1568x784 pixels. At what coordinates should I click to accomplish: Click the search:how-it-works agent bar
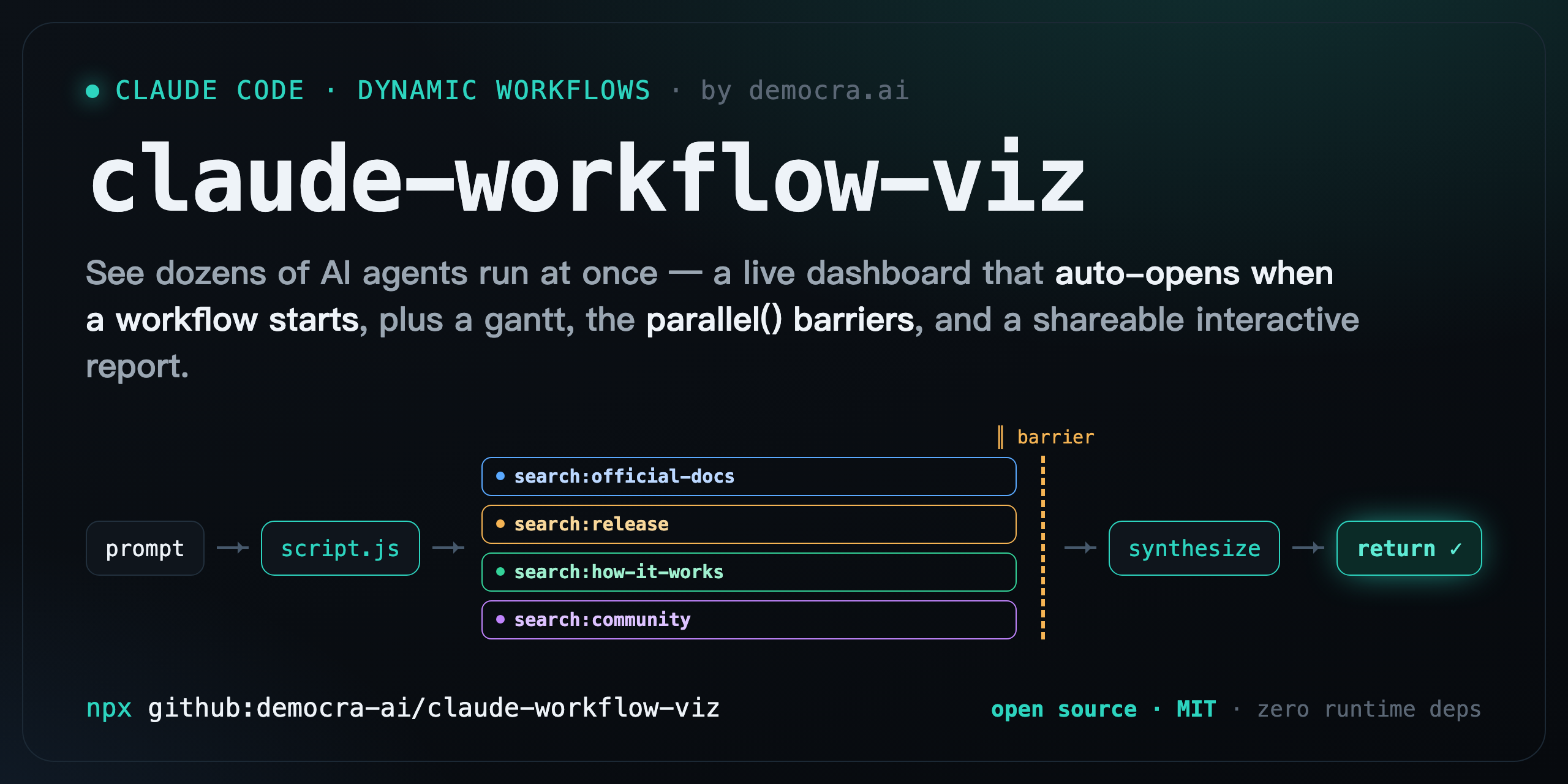749,572
